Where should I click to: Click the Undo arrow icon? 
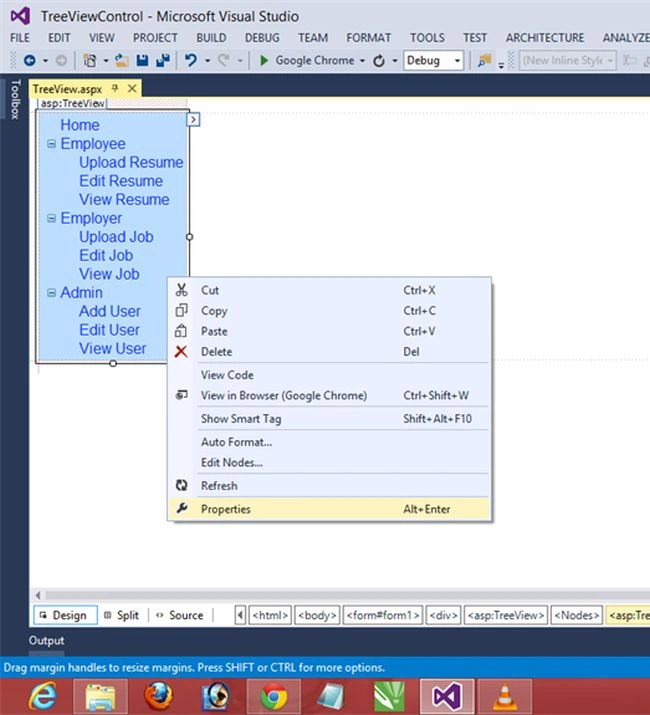(x=191, y=60)
